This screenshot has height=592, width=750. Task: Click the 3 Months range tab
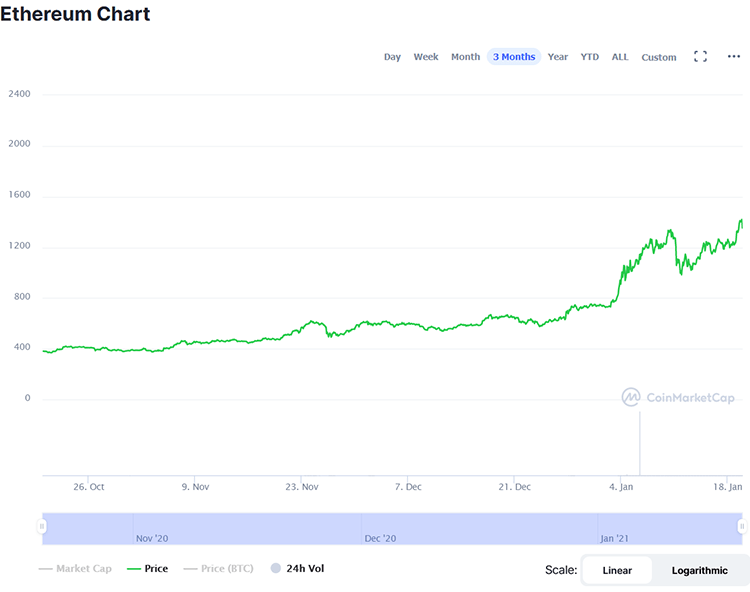point(513,57)
